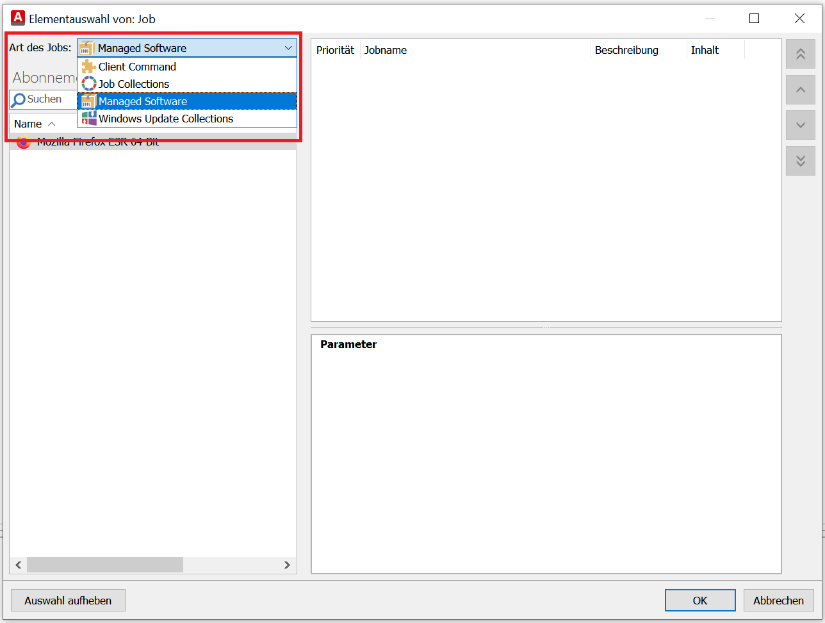
Task: Choose Job Collections in the job type list
Action: (134, 84)
